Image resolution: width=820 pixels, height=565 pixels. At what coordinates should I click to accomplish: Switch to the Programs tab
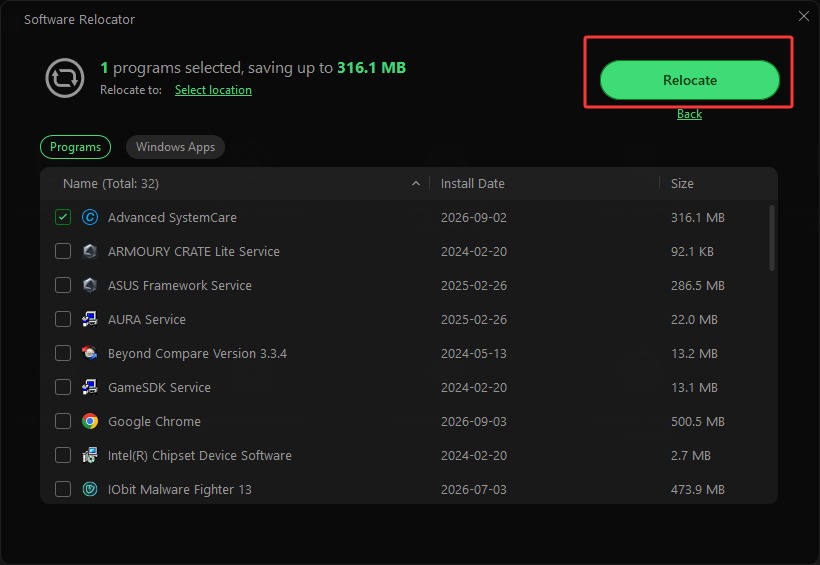click(x=75, y=147)
